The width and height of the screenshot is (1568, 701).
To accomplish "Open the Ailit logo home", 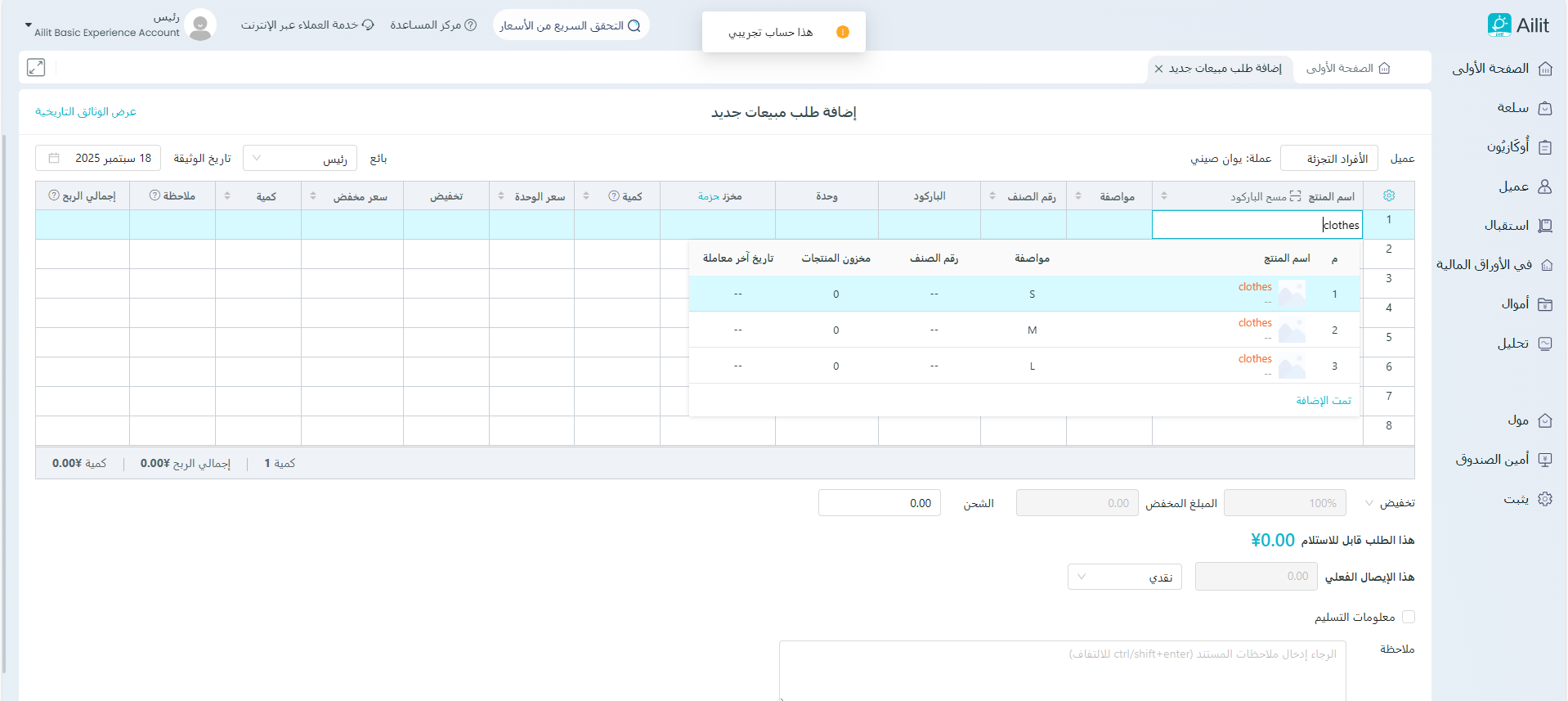I will (1517, 25).
